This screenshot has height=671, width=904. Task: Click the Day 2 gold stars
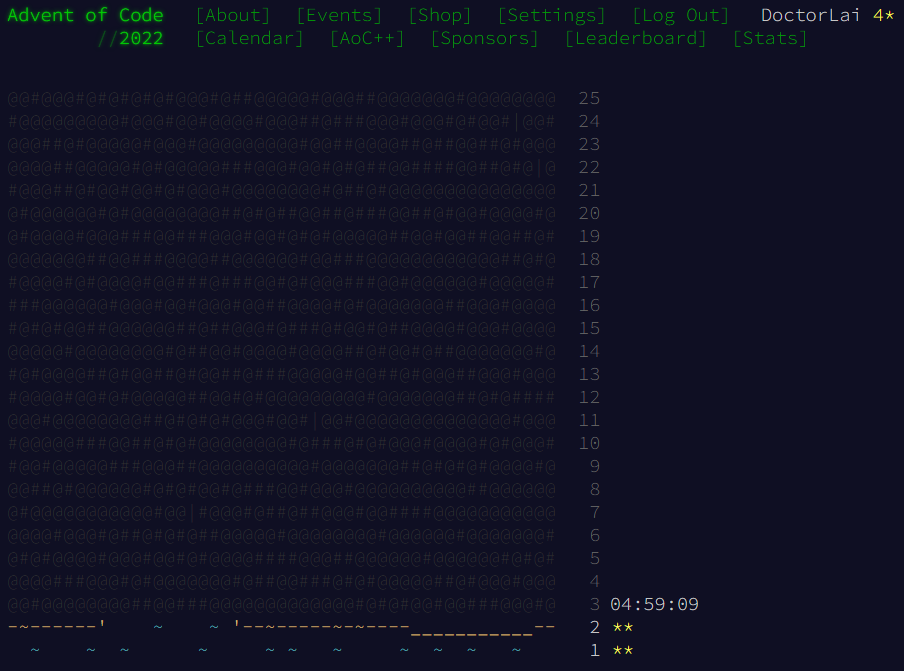point(623,627)
